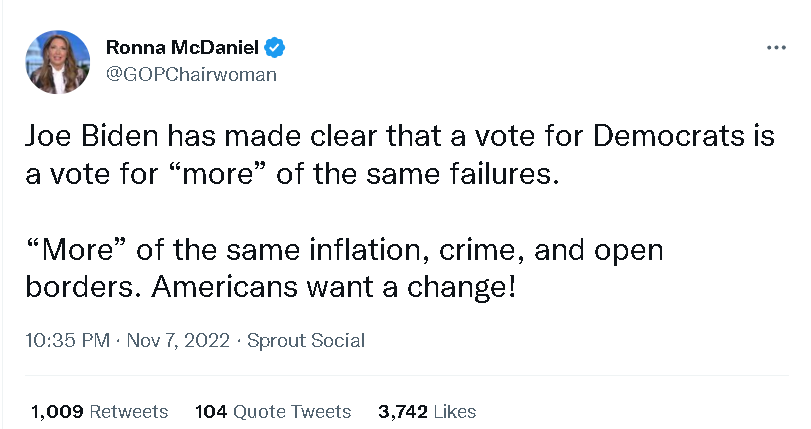Click the 1,009 retweet count number
The image size is (811, 429).
(x=56, y=411)
